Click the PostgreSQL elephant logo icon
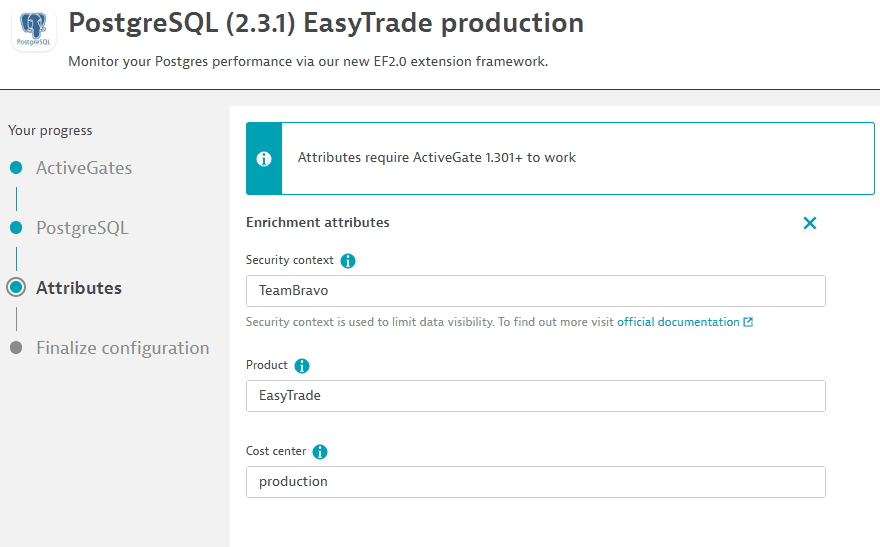 point(34,29)
